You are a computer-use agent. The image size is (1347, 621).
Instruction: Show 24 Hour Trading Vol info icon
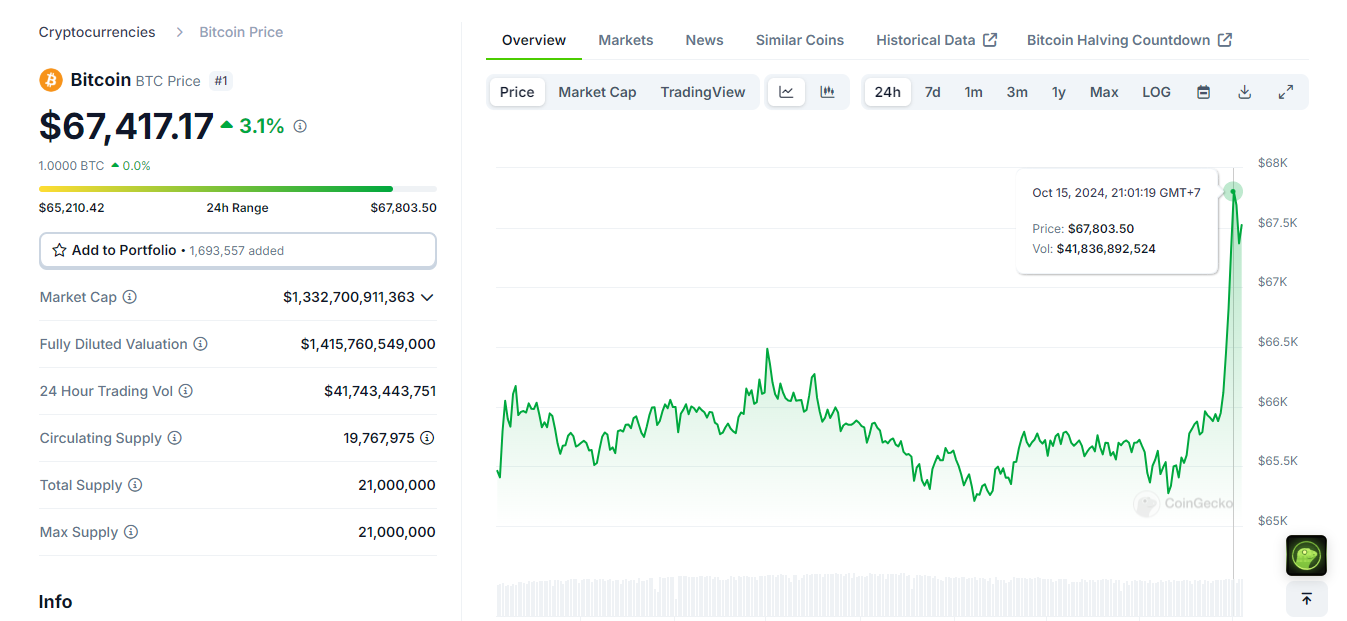click(x=186, y=391)
